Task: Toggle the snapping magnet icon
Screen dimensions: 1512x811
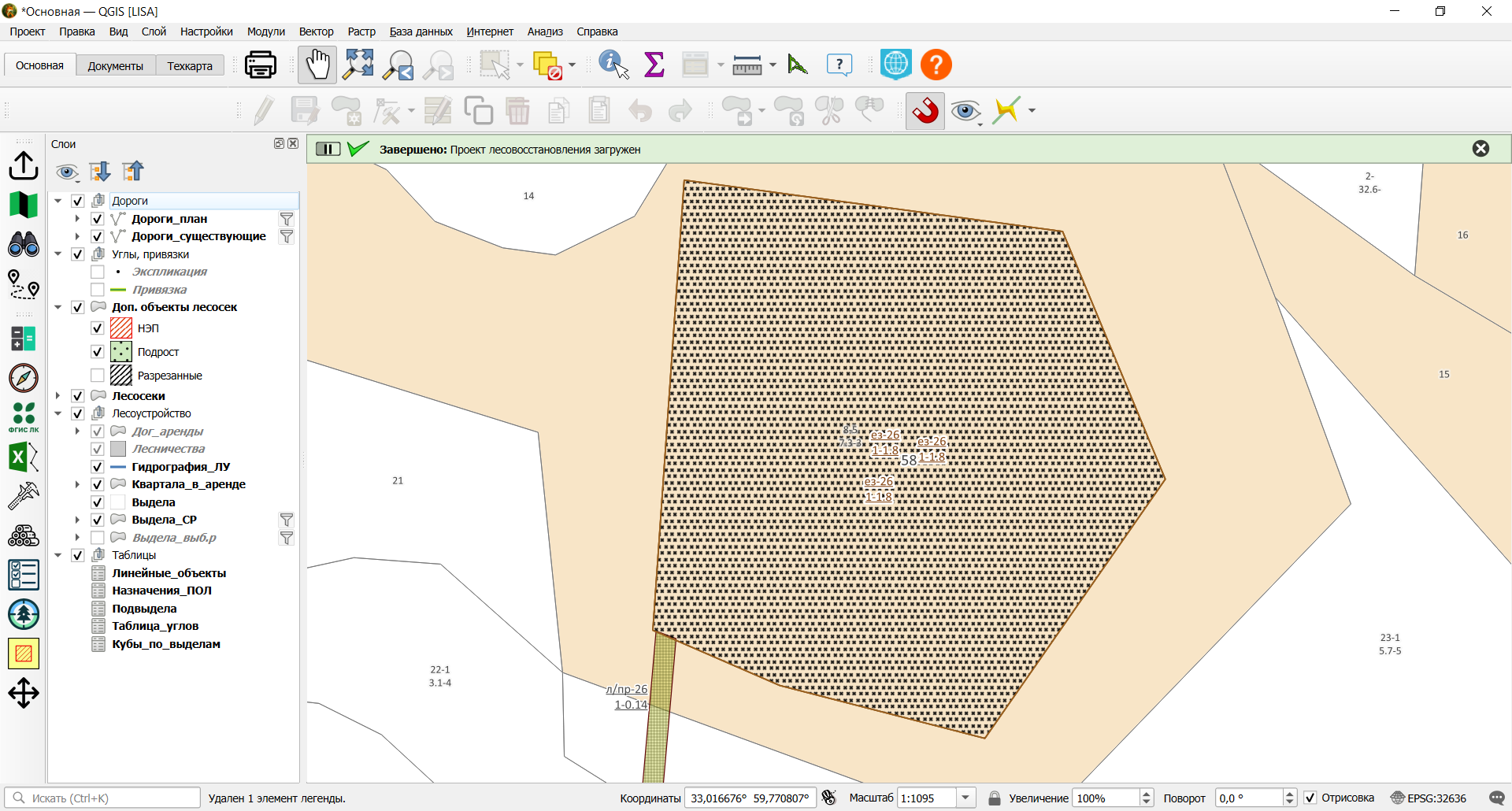Action: click(925, 111)
